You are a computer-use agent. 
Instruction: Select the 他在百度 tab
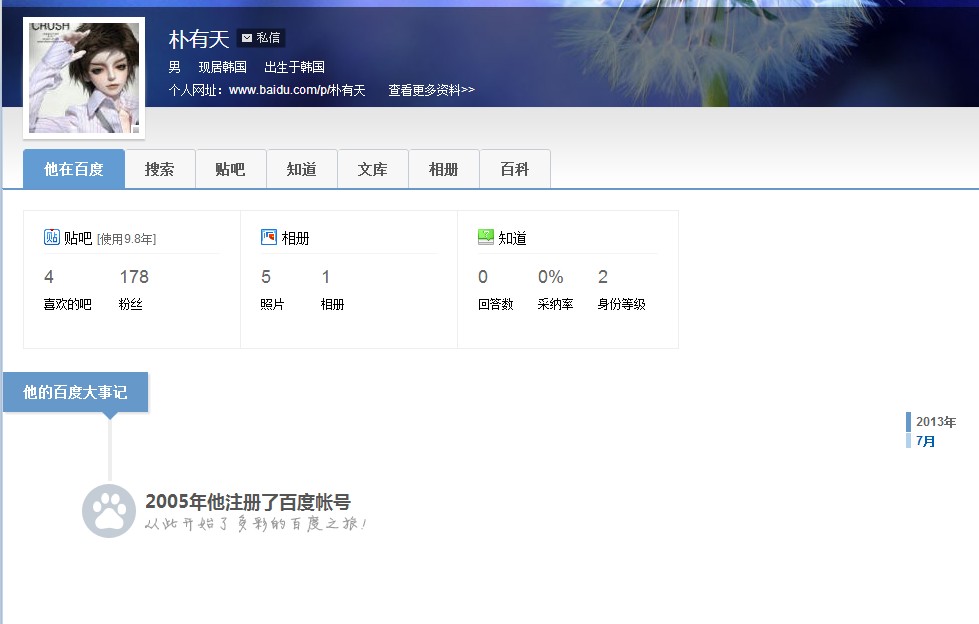pyautogui.click(x=74, y=169)
